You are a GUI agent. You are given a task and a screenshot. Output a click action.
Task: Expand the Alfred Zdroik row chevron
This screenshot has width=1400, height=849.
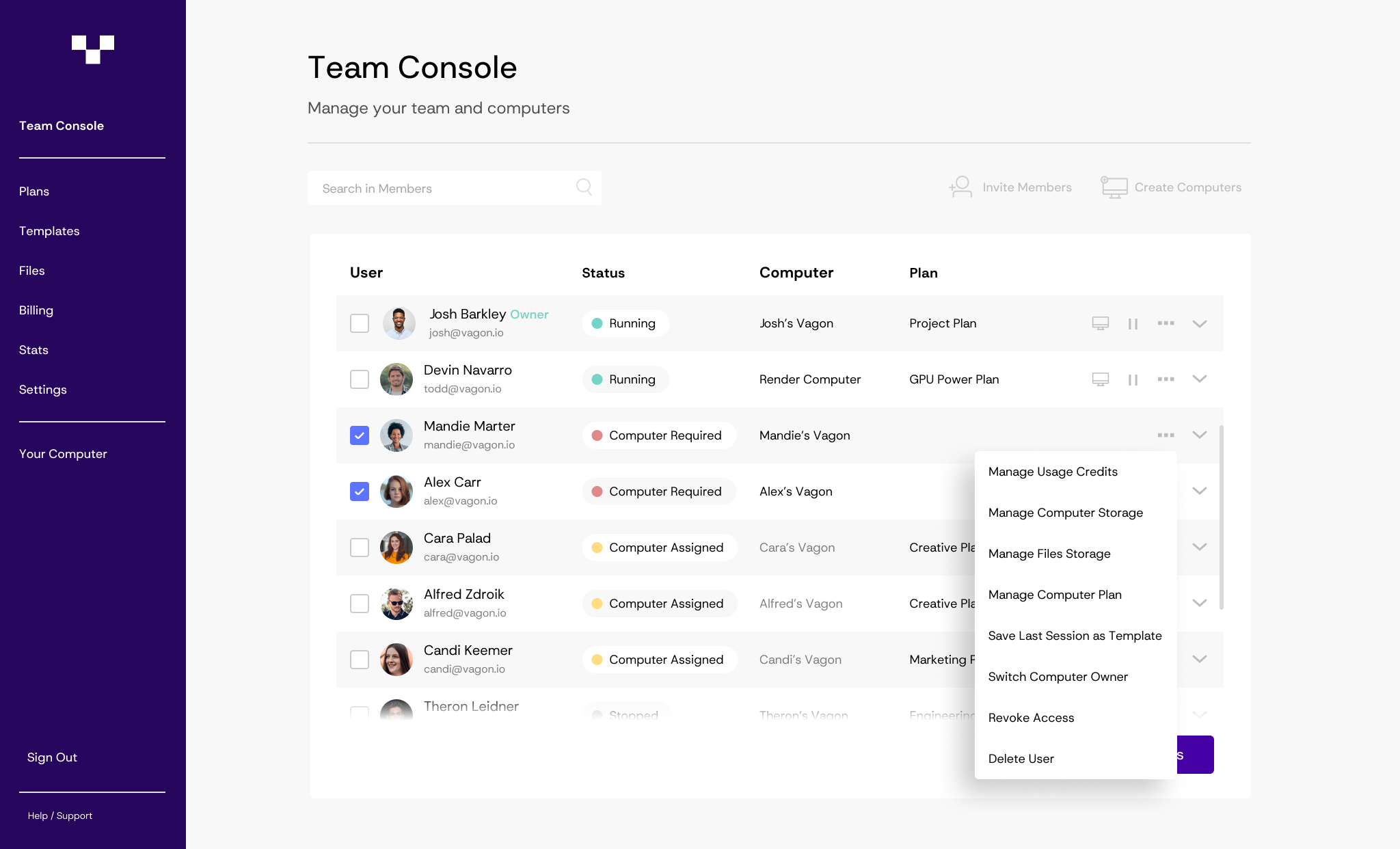pyautogui.click(x=1199, y=604)
